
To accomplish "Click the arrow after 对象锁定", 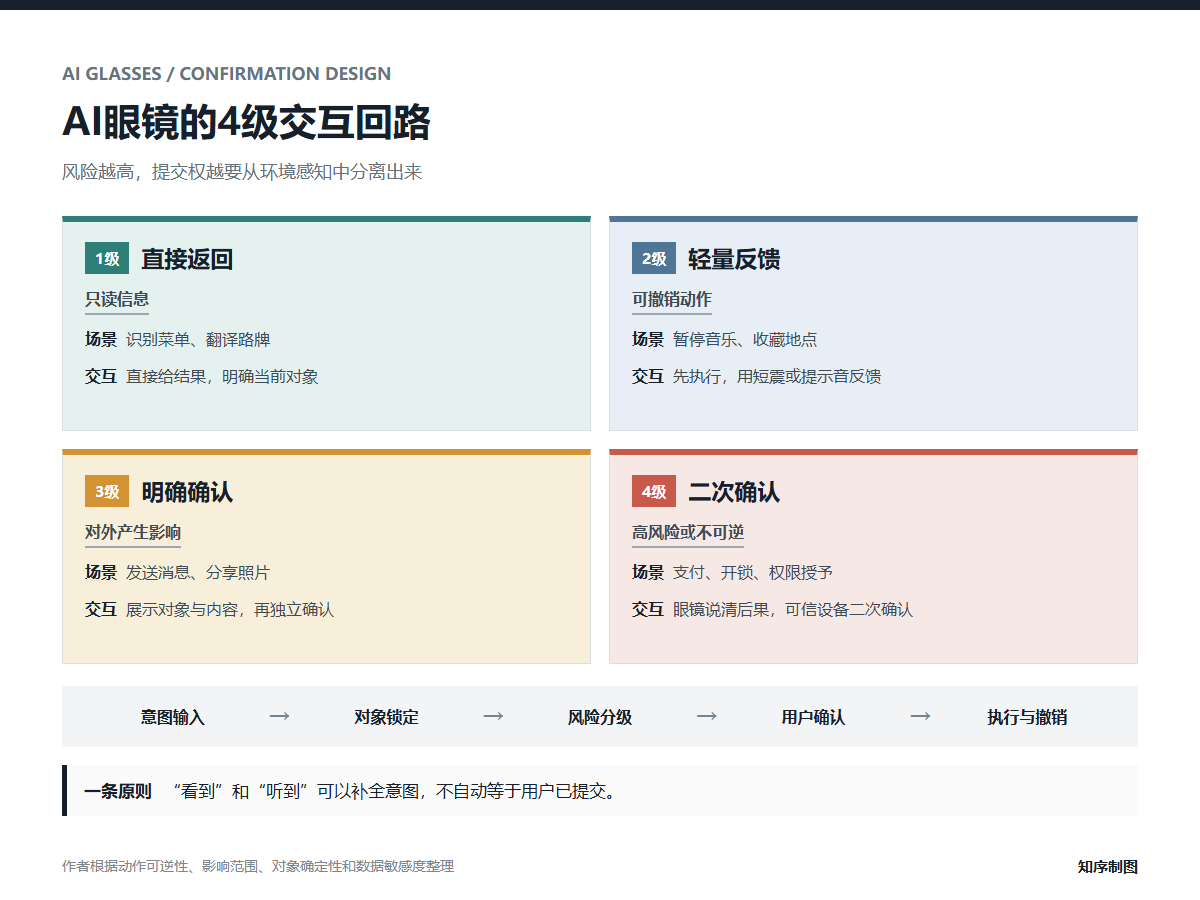I will click(493, 716).
